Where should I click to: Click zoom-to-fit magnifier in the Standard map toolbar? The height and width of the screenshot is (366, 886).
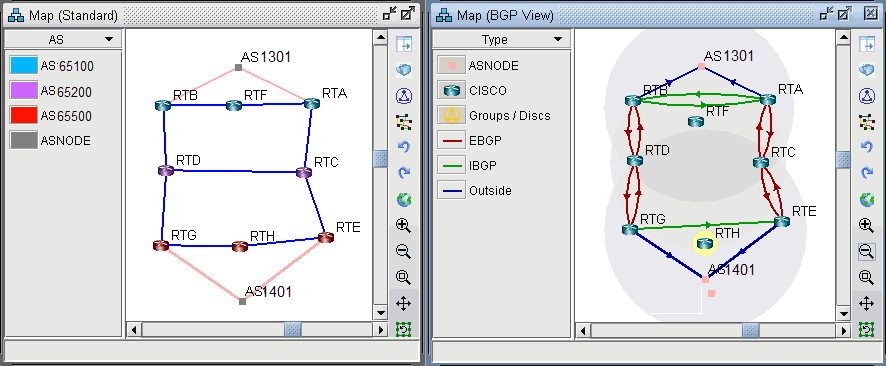(403, 277)
